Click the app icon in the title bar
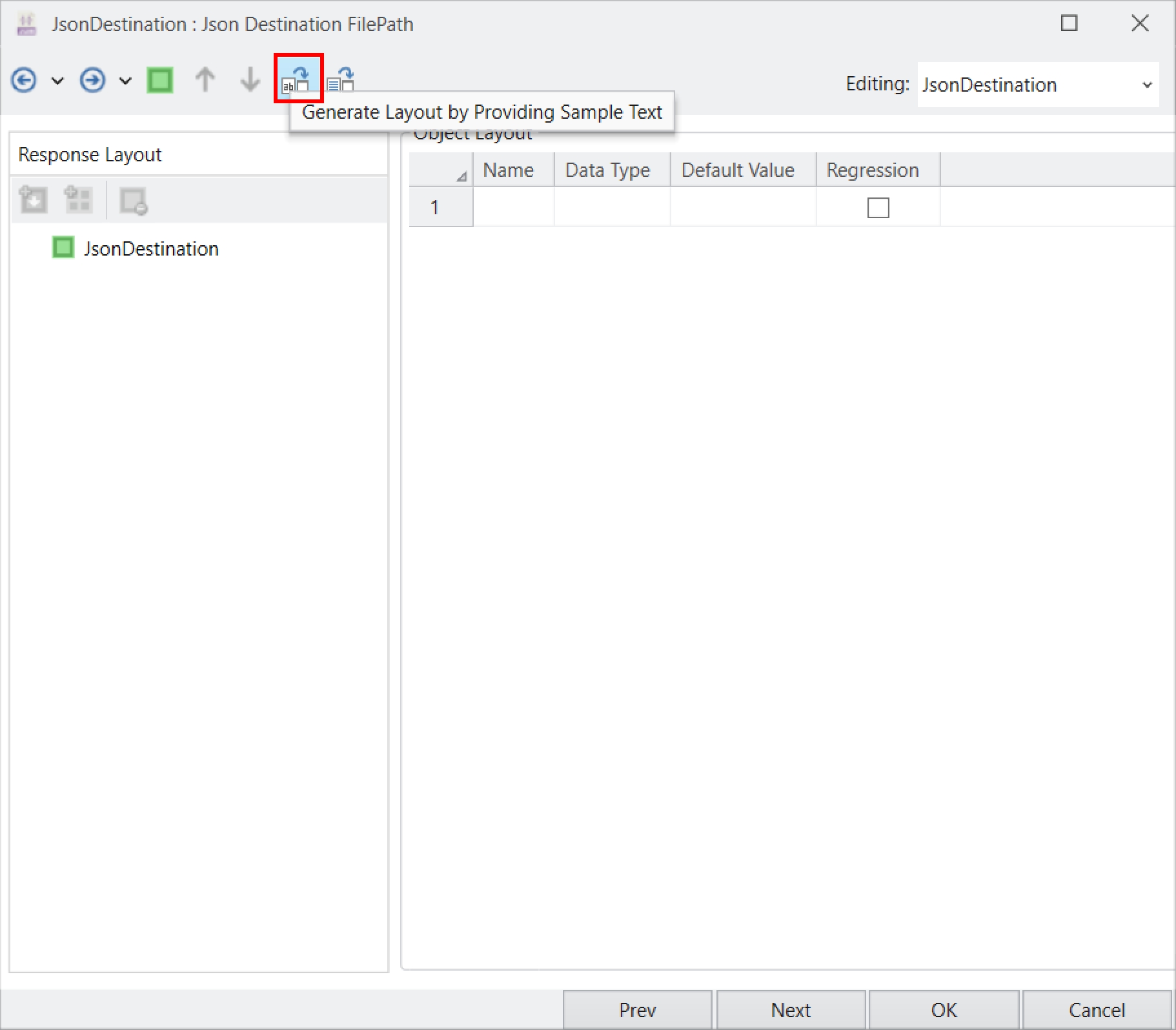Viewport: 1176px width, 1030px height. pyautogui.click(x=26, y=24)
